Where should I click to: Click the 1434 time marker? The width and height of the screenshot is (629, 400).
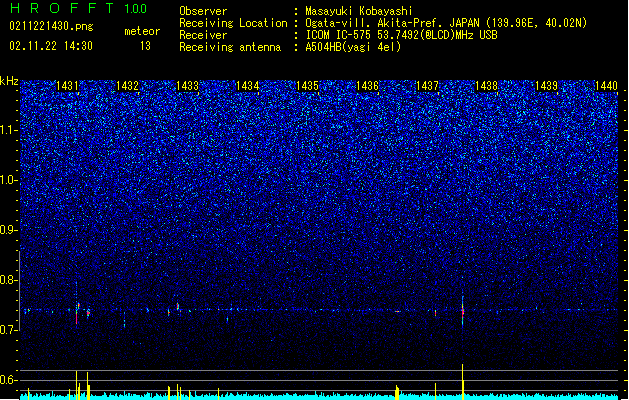(x=248, y=86)
